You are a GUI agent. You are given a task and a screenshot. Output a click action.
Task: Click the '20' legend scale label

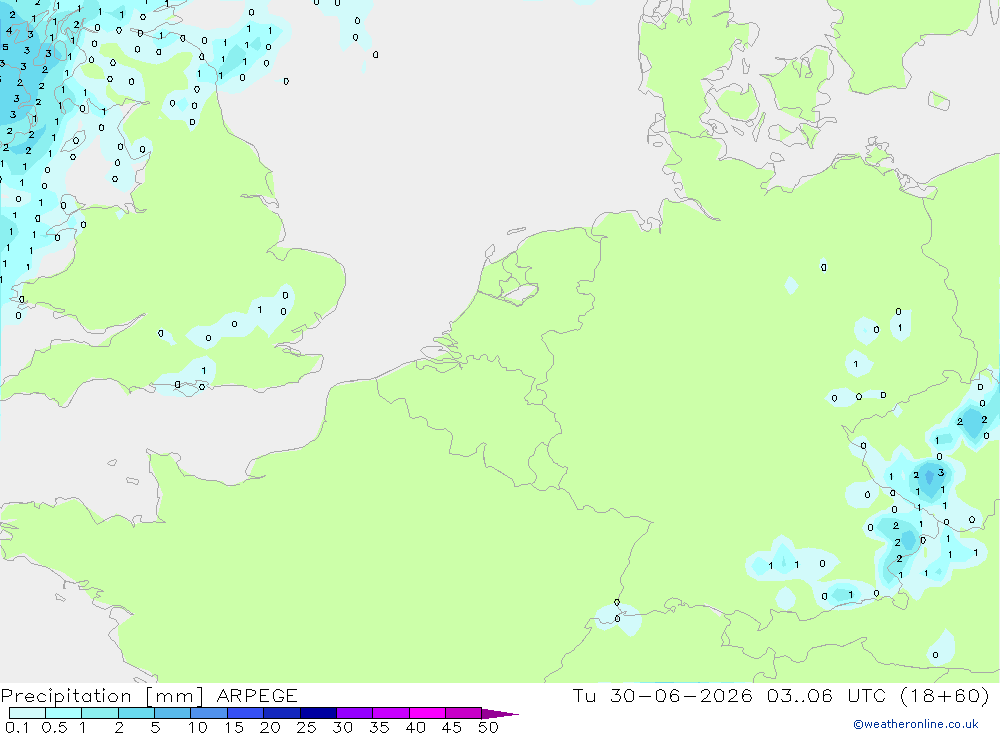click(270, 727)
